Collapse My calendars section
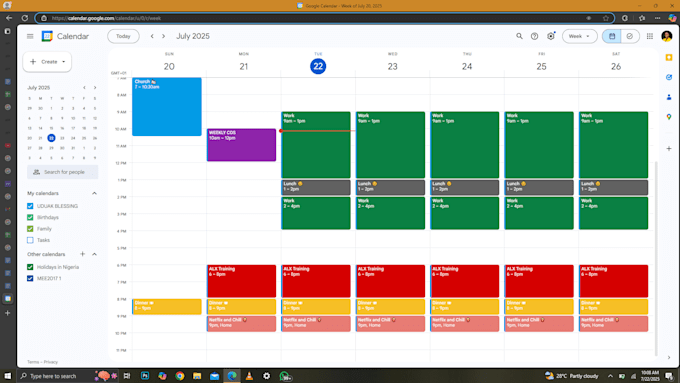 point(95,193)
